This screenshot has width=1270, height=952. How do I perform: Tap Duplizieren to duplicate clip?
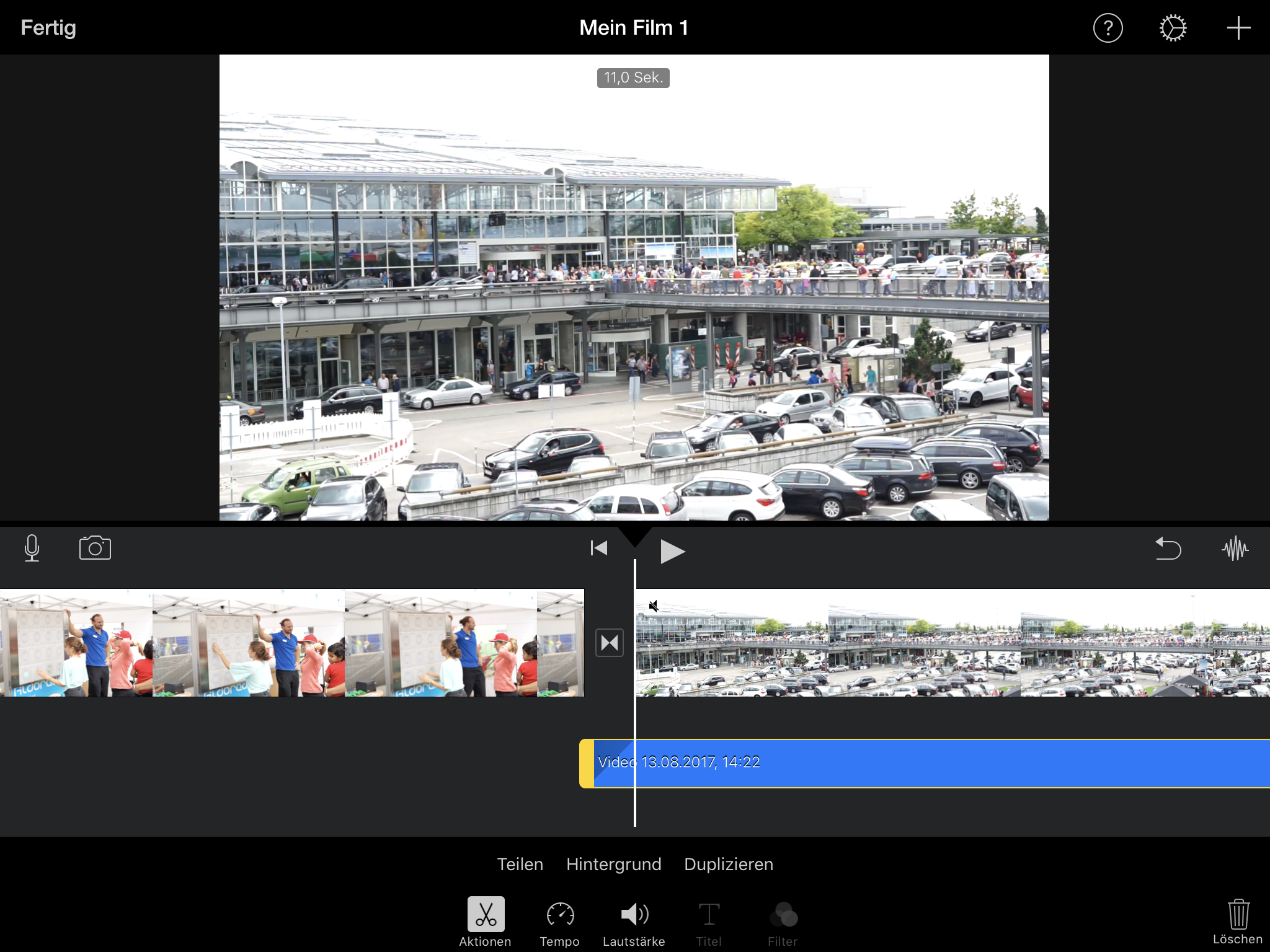[x=729, y=864]
